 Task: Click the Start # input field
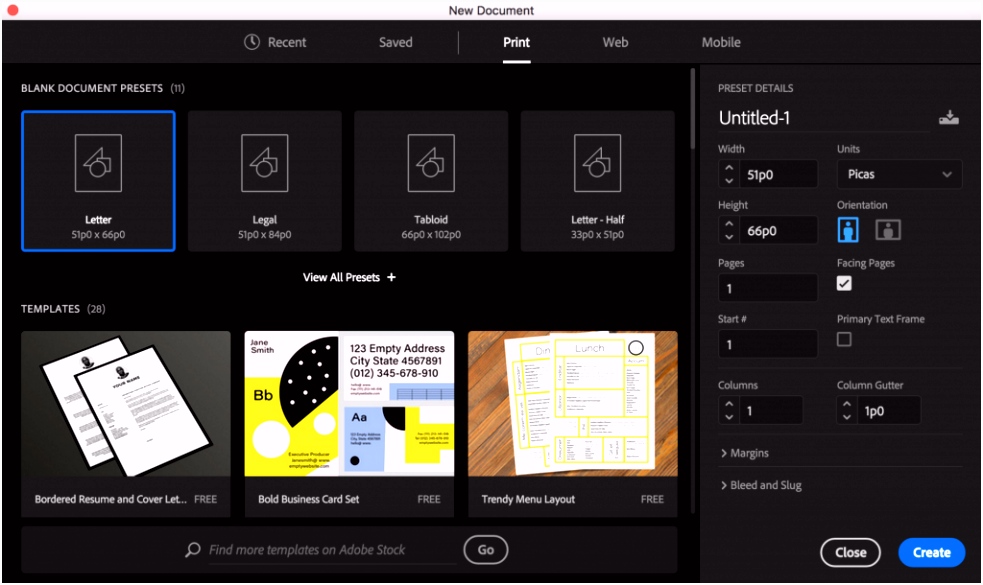point(768,344)
